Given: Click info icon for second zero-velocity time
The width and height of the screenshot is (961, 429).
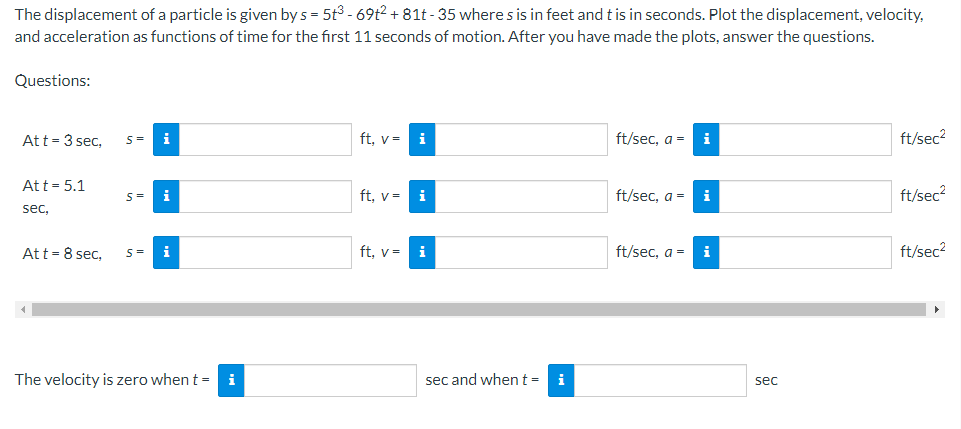Looking at the screenshot, I should click(x=561, y=381).
